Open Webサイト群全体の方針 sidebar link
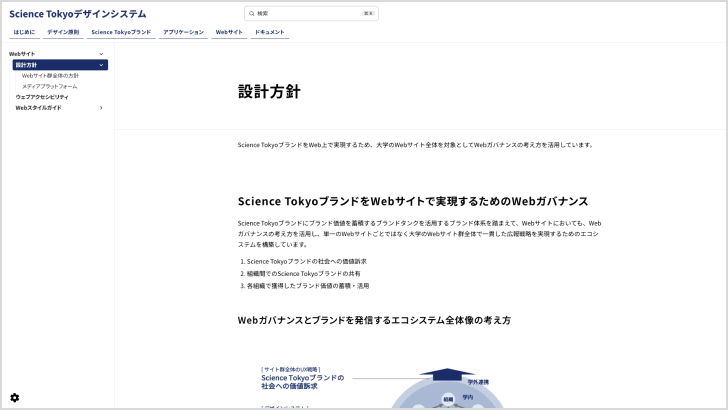728x410 pixels. 50,76
